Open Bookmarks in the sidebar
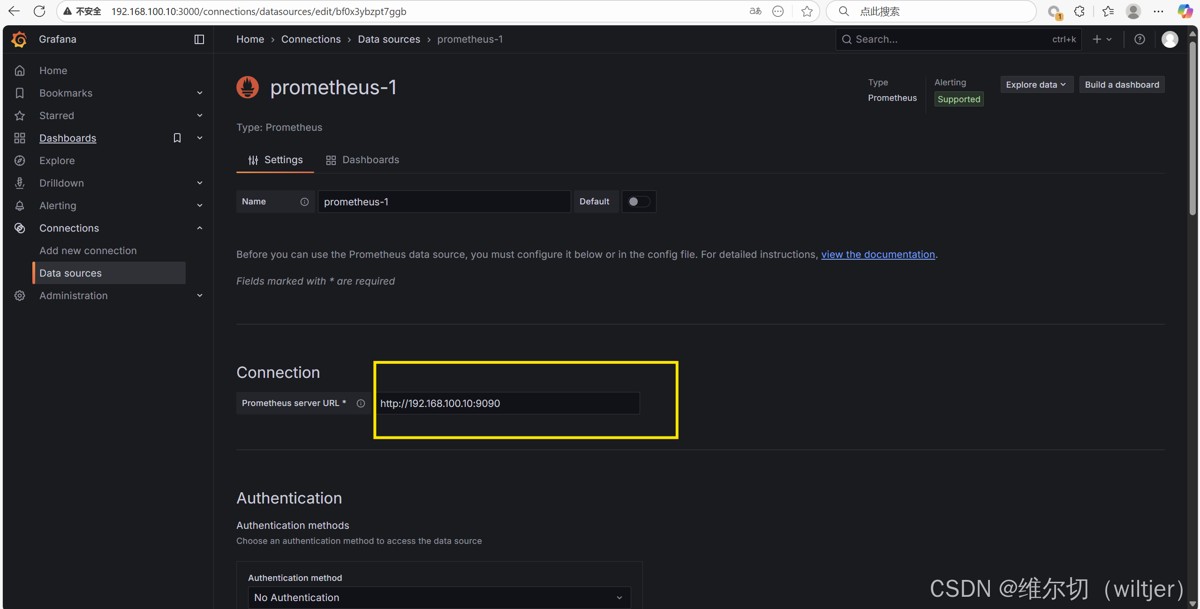The height and width of the screenshot is (609, 1200). click(66, 93)
